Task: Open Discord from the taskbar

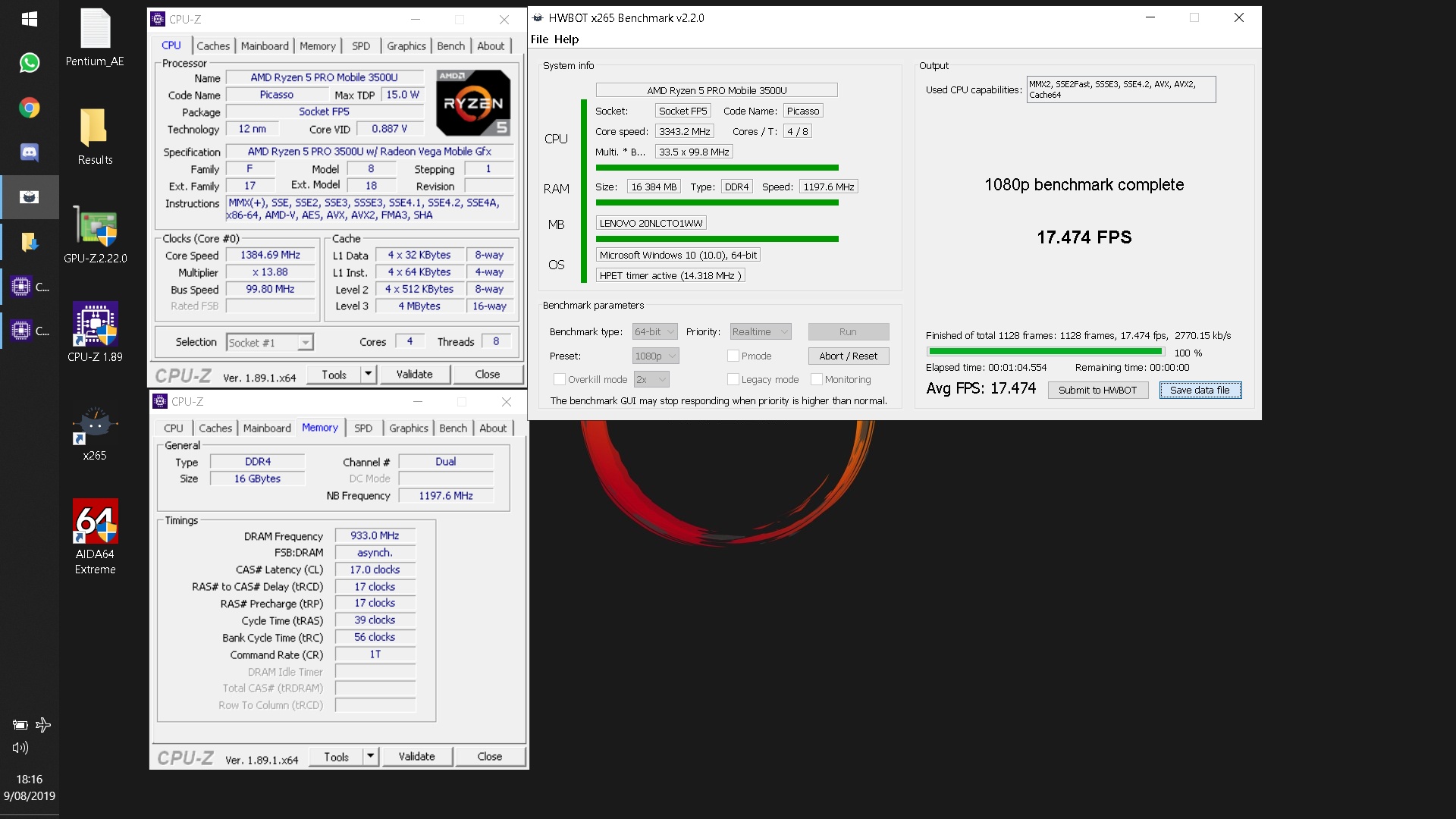Action: 29,152
